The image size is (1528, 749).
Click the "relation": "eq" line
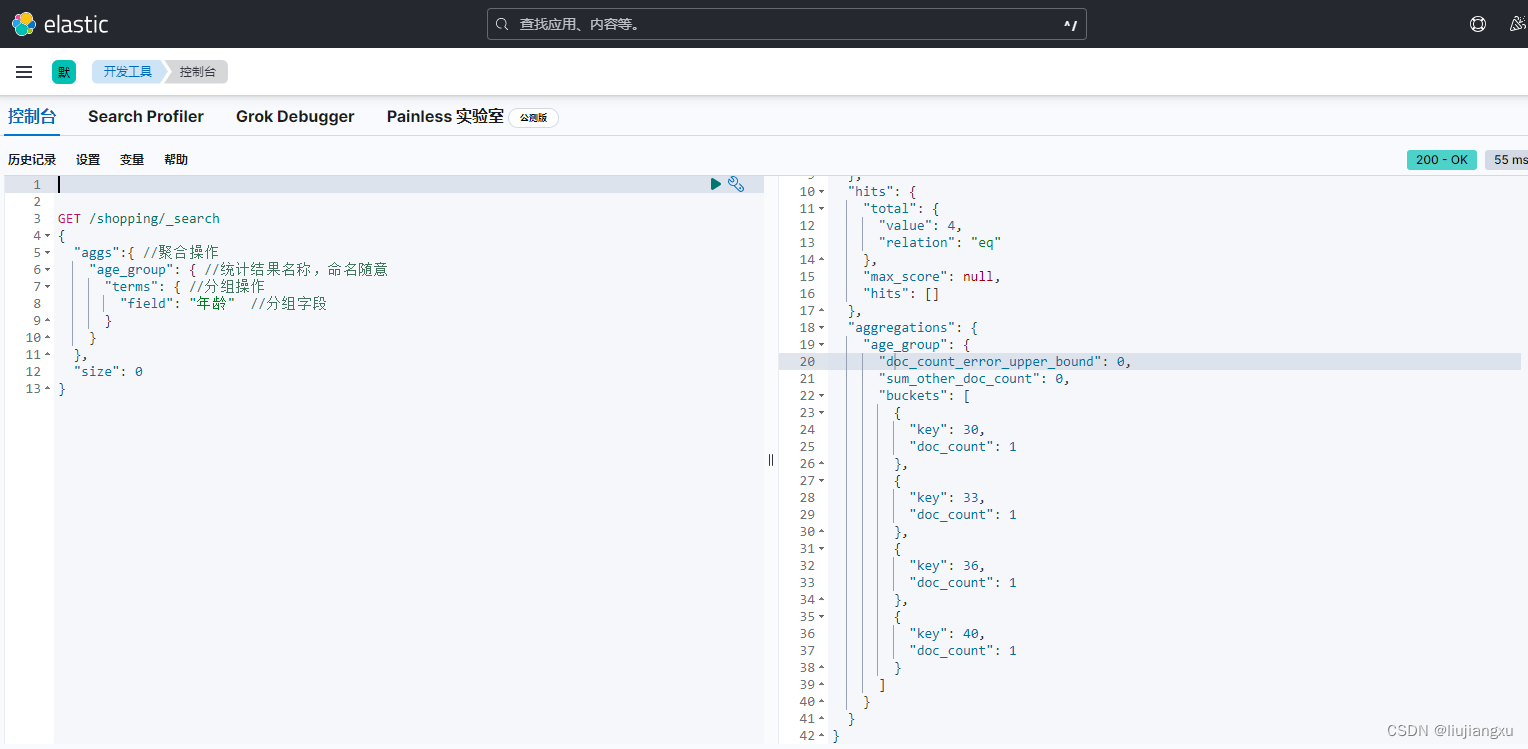click(940, 243)
